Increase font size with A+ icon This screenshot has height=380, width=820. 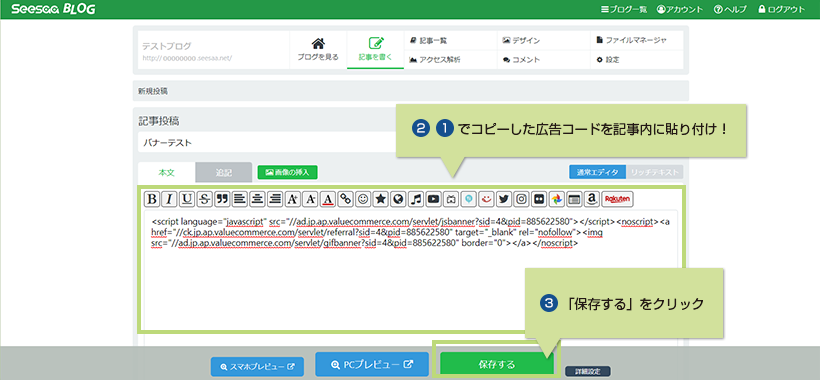[292, 199]
